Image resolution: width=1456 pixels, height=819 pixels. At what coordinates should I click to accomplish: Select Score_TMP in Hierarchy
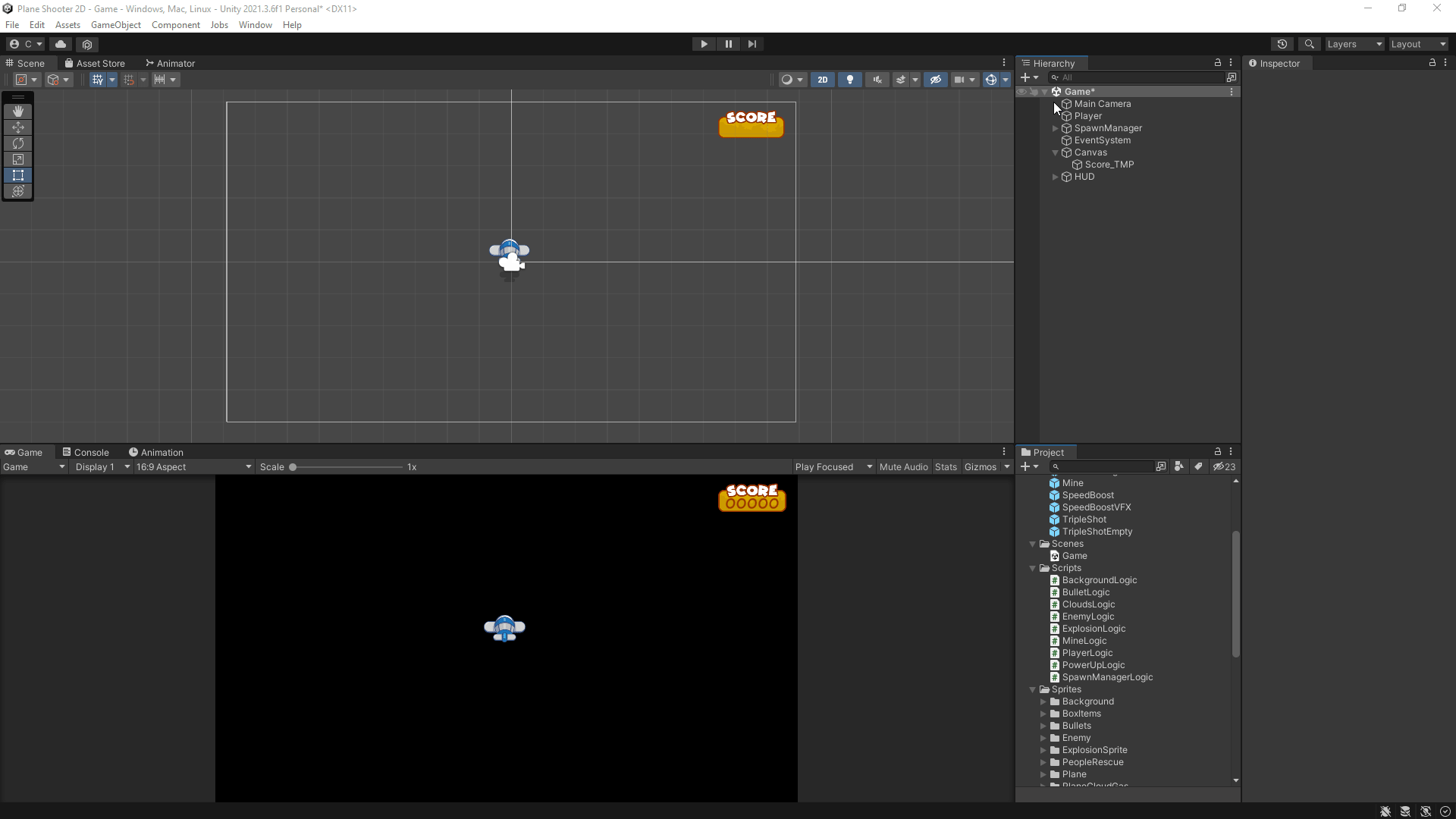click(x=1109, y=165)
